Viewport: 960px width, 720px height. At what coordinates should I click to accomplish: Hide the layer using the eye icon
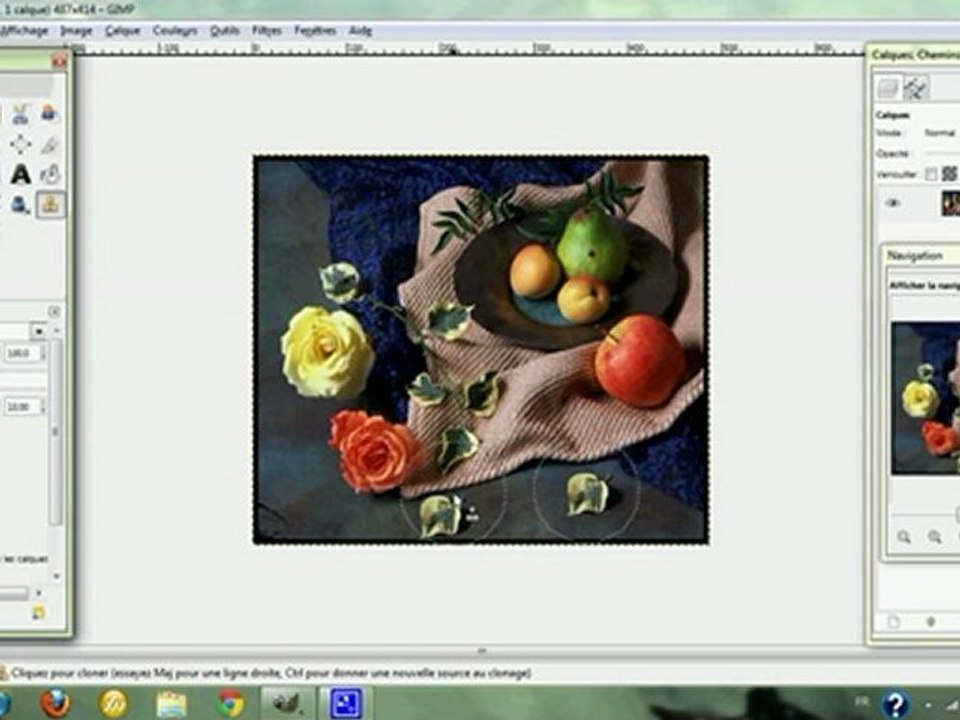(893, 203)
